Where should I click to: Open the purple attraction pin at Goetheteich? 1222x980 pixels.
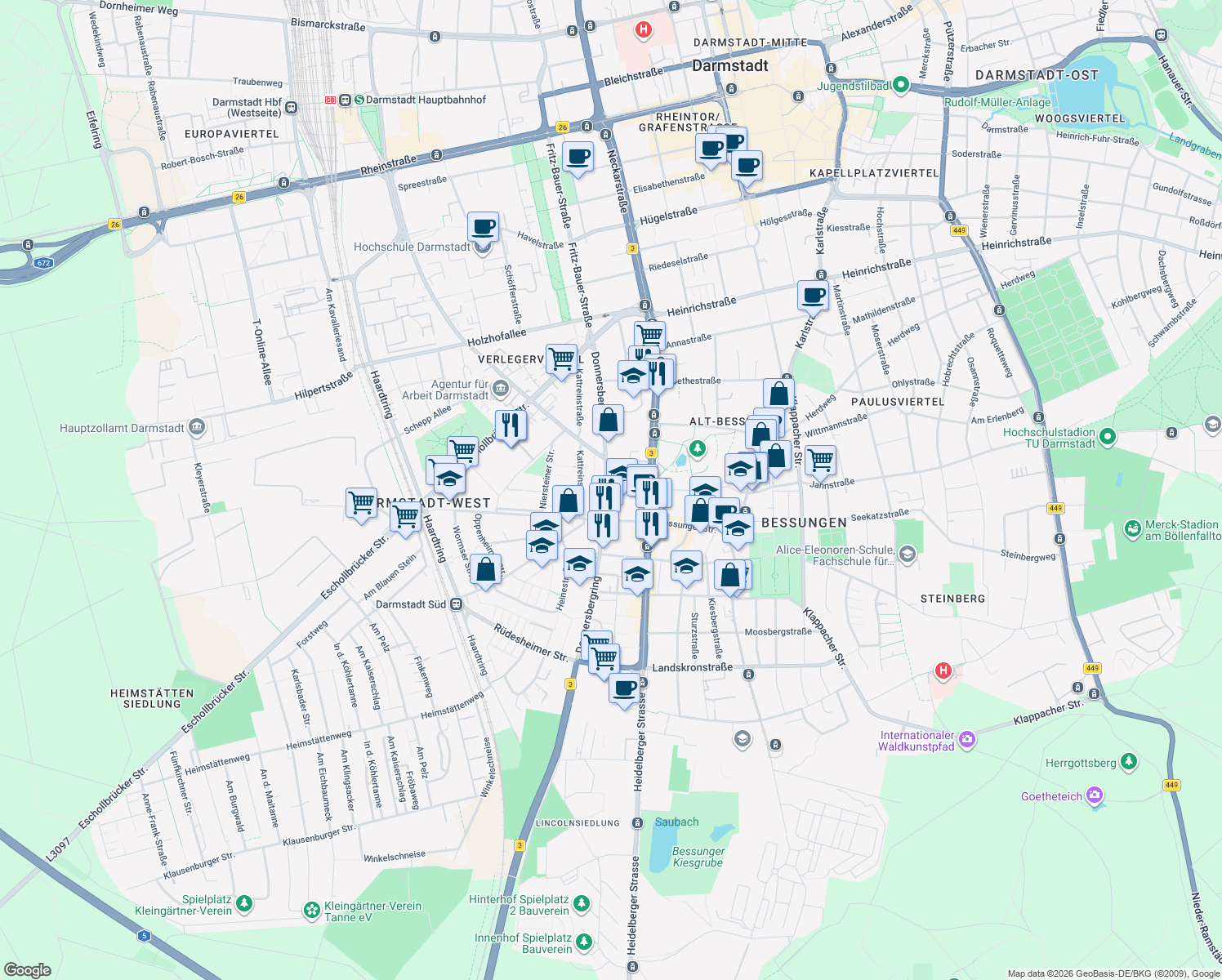pyautogui.click(x=1095, y=794)
